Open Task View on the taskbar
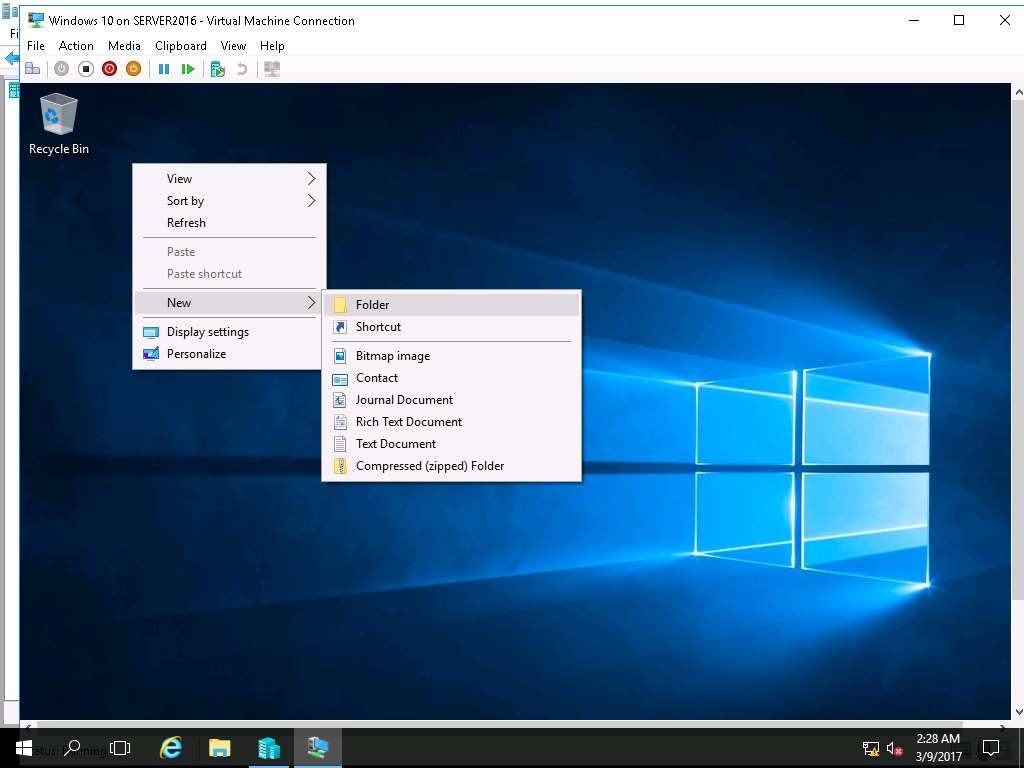 [x=120, y=748]
